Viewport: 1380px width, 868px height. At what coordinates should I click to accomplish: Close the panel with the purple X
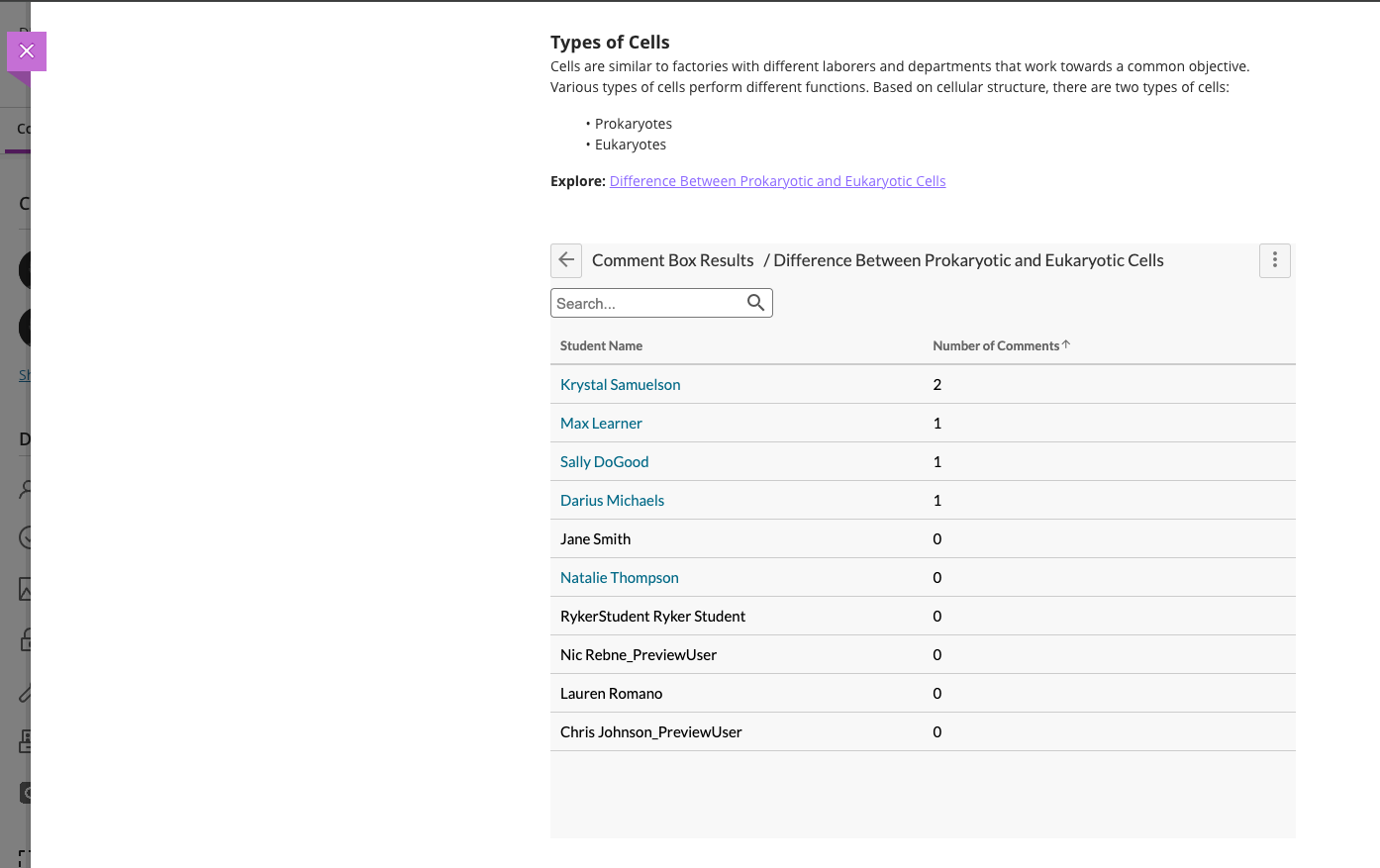27,51
